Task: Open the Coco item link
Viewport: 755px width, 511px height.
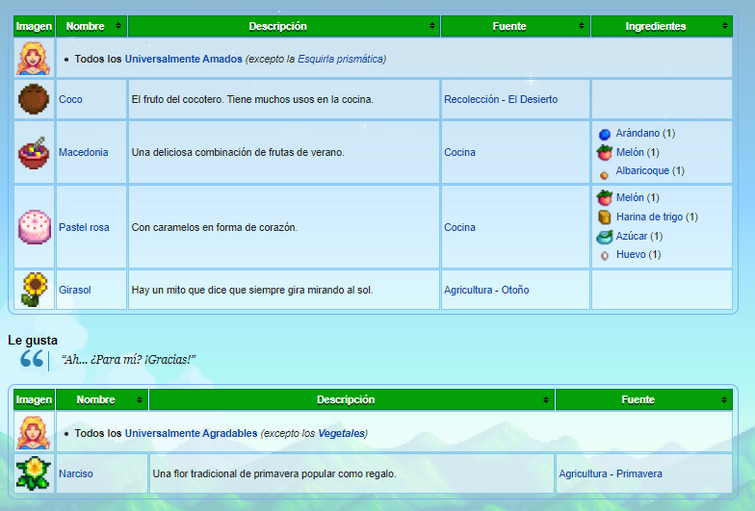Action: 70,99
